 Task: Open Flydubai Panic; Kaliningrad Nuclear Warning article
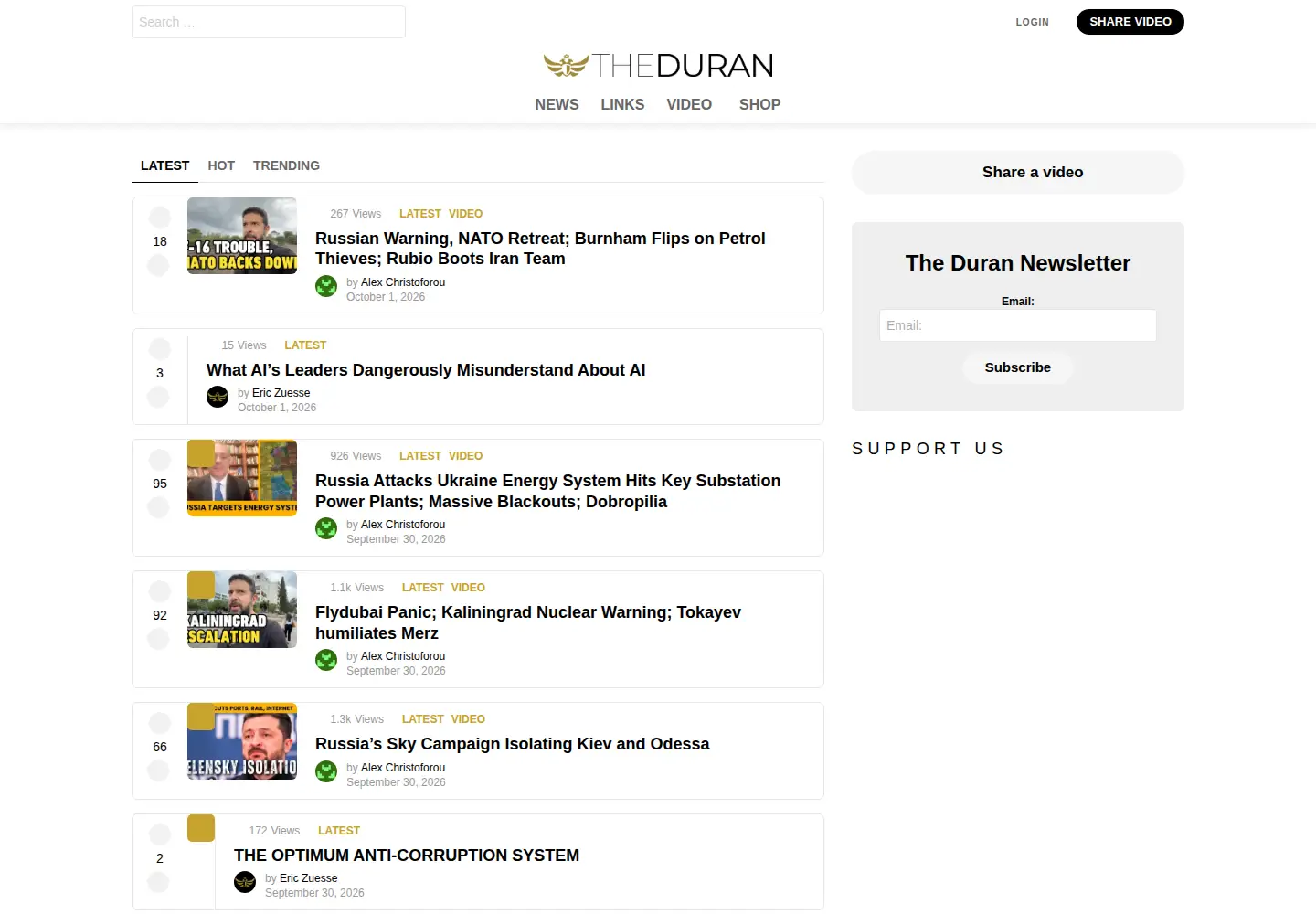pyautogui.click(x=528, y=622)
